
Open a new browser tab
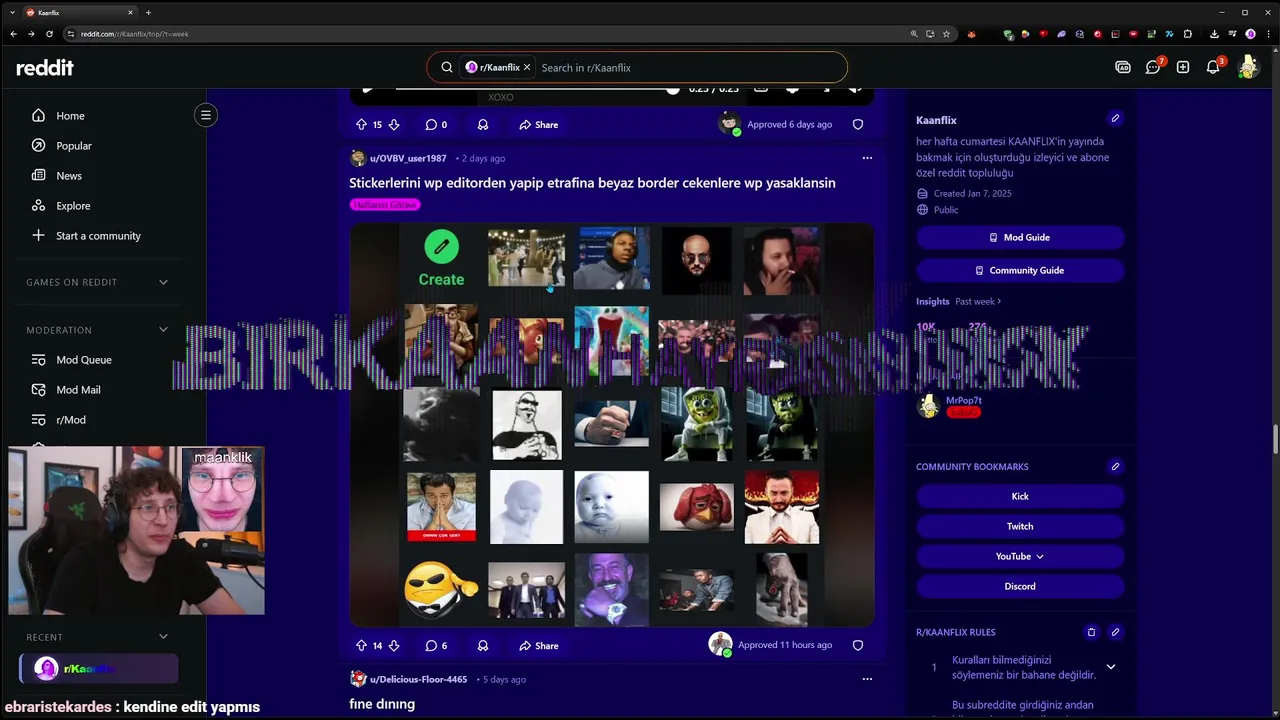click(148, 12)
